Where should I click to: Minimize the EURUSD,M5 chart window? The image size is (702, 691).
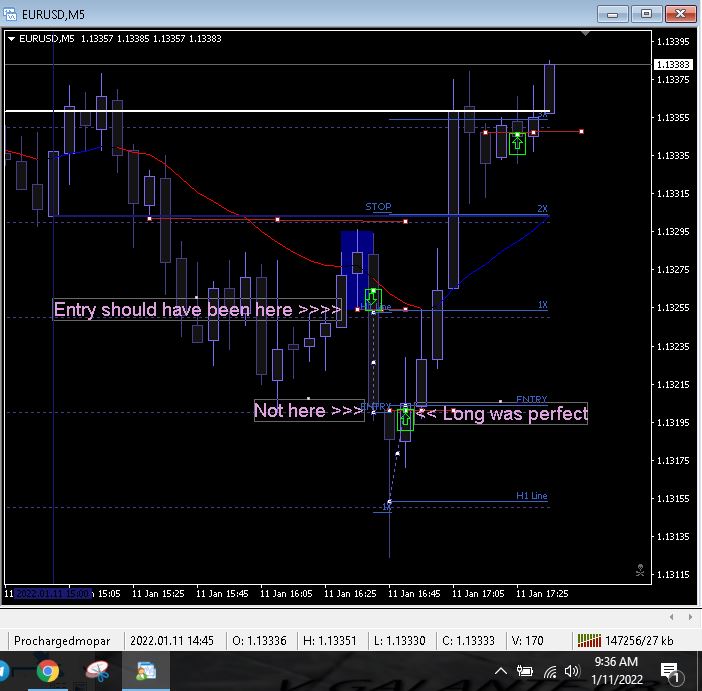[x=612, y=15]
